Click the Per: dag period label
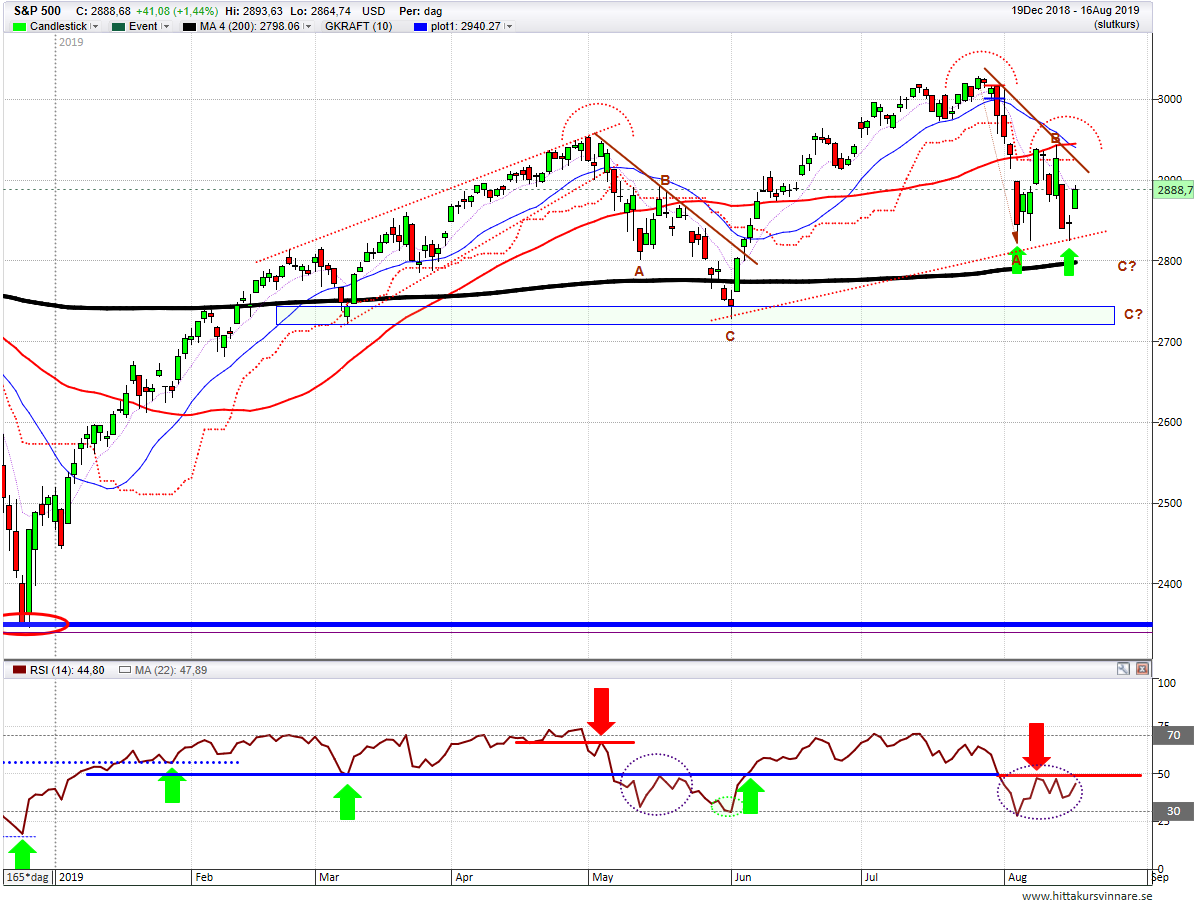This screenshot has height=901, width=1197. pyautogui.click(x=421, y=11)
